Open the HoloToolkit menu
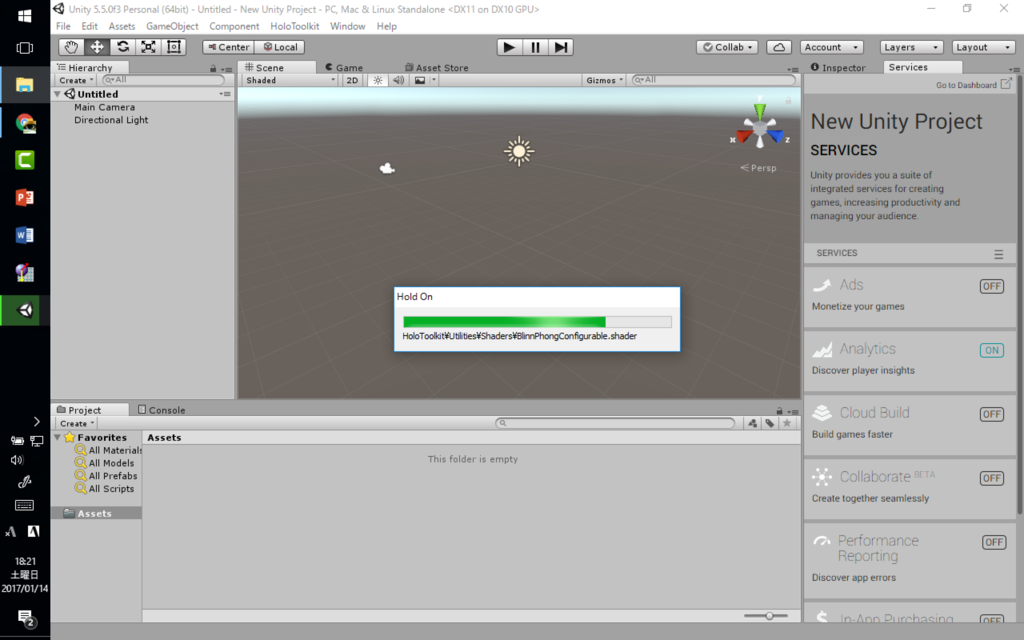The image size is (1024, 640). (x=295, y=26)
